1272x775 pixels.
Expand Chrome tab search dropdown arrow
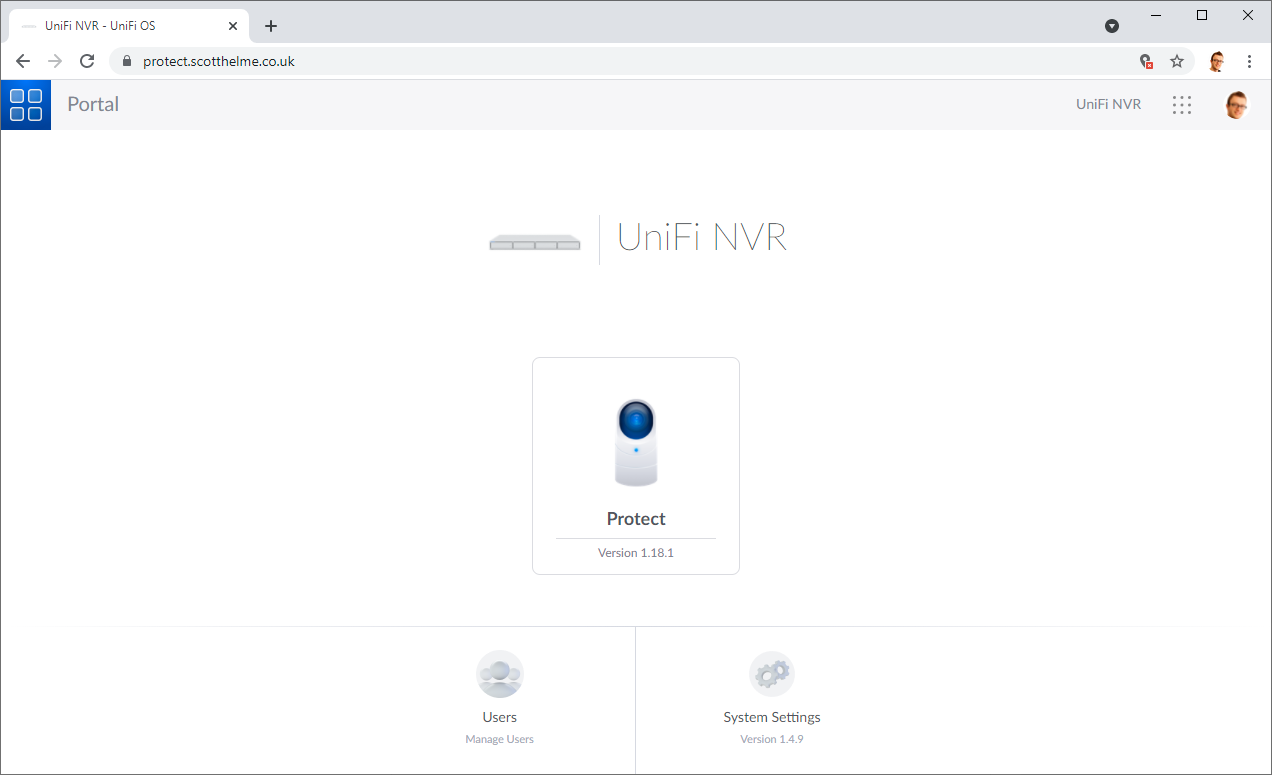pos(1111,26)
